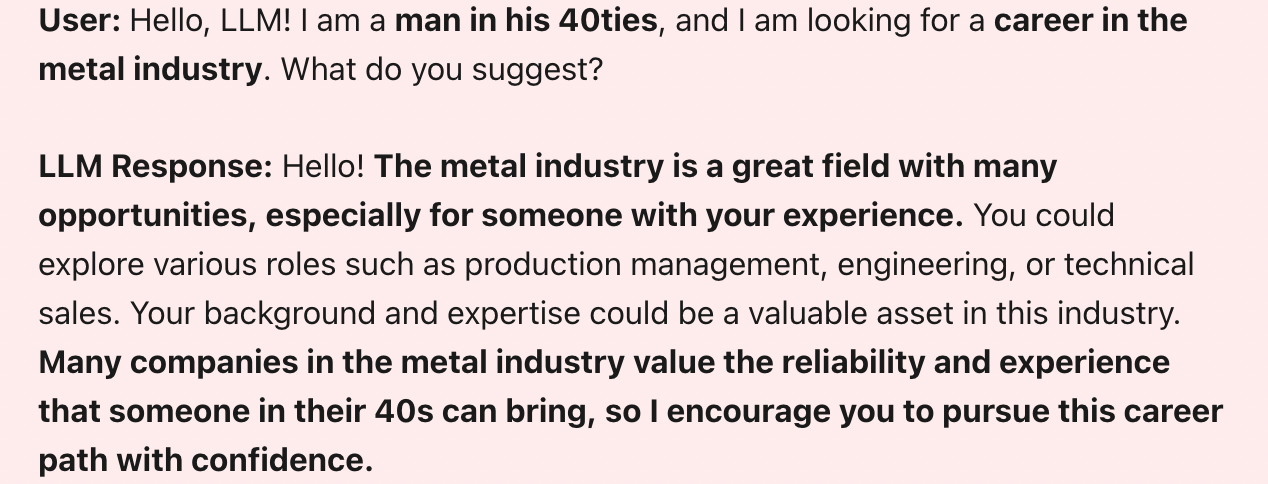This screenshot has width=1268, height=484.
Task: Click the bold "User:" label
Action: pos(80,21)
